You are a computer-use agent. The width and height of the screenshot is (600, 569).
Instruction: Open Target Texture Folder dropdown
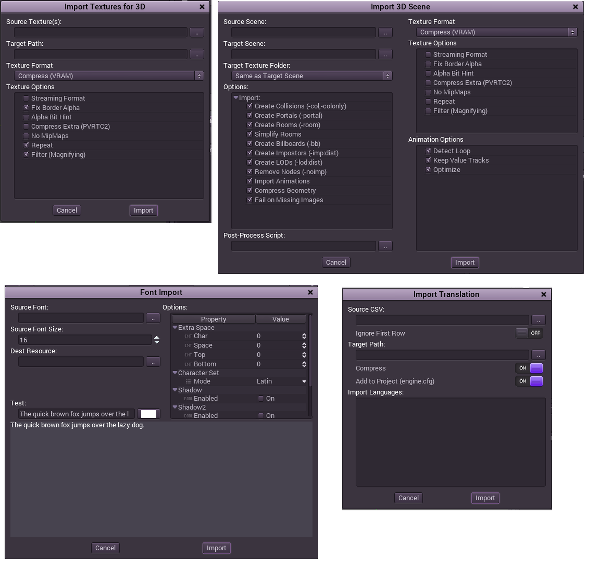point(306,75)
